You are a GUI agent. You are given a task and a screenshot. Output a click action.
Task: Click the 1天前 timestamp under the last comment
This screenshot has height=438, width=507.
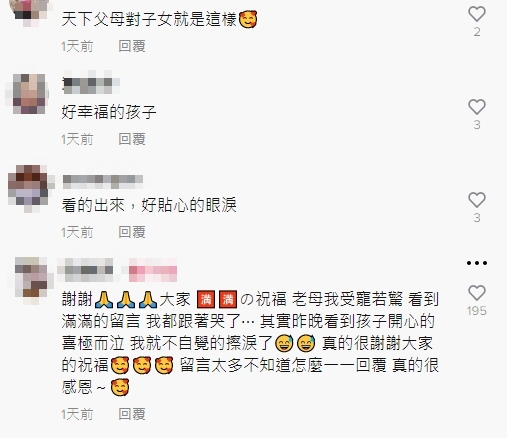click(x=77, y=414)
